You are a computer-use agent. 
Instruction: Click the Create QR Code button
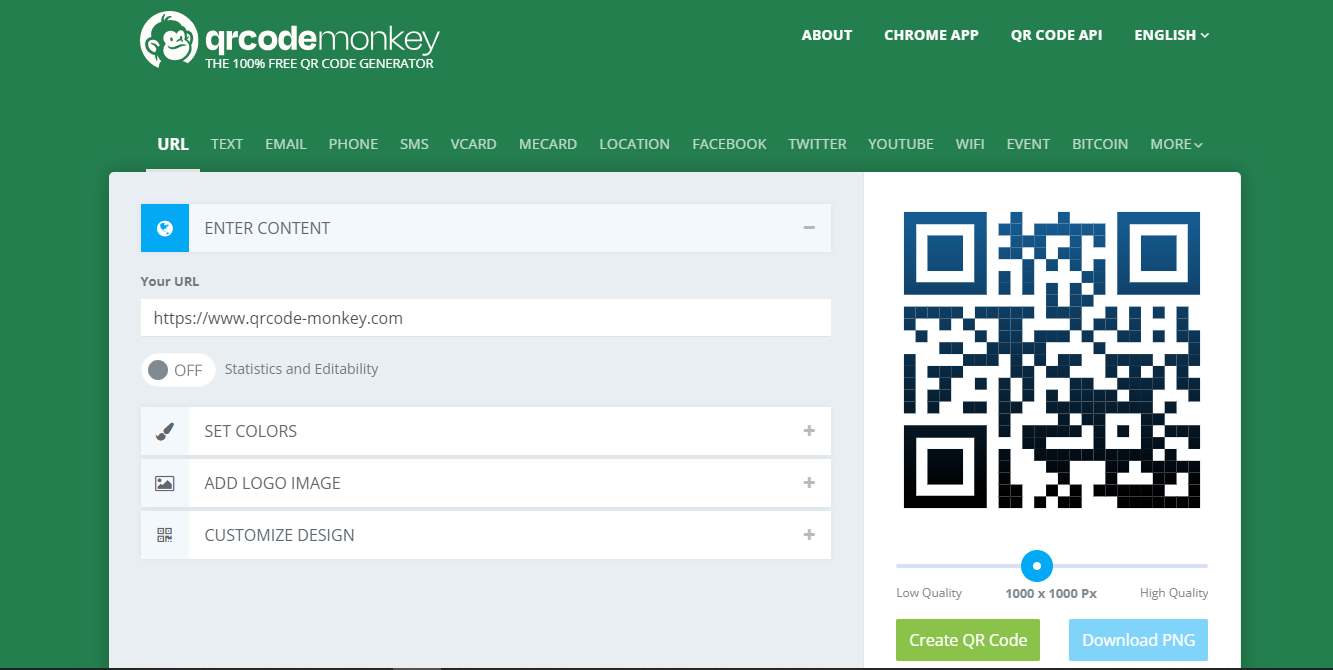tap(968, 640)
